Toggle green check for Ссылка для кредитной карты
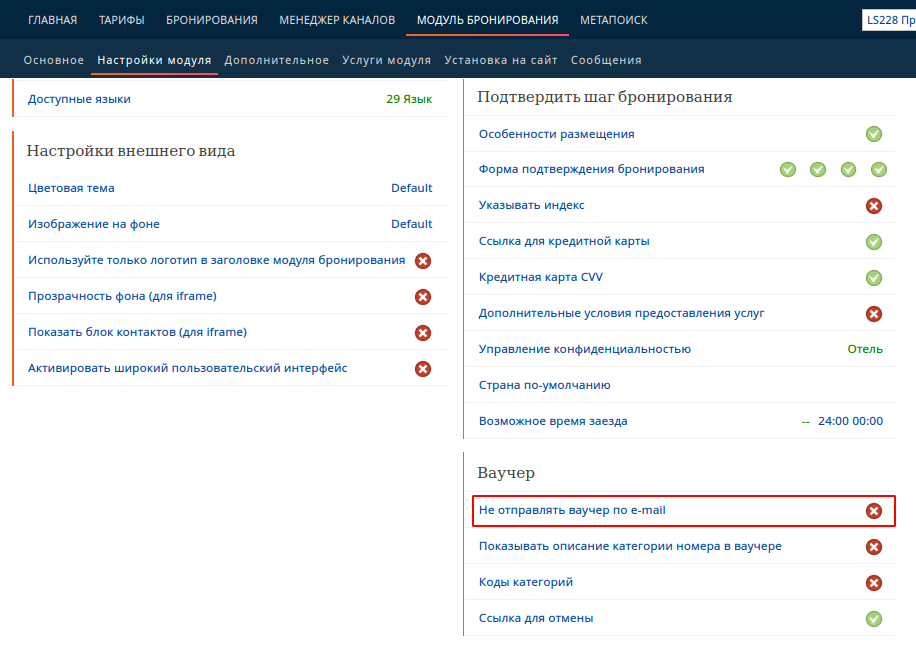Screen dimensions: 916x667 pyautogui.click(x=874, y=242)
